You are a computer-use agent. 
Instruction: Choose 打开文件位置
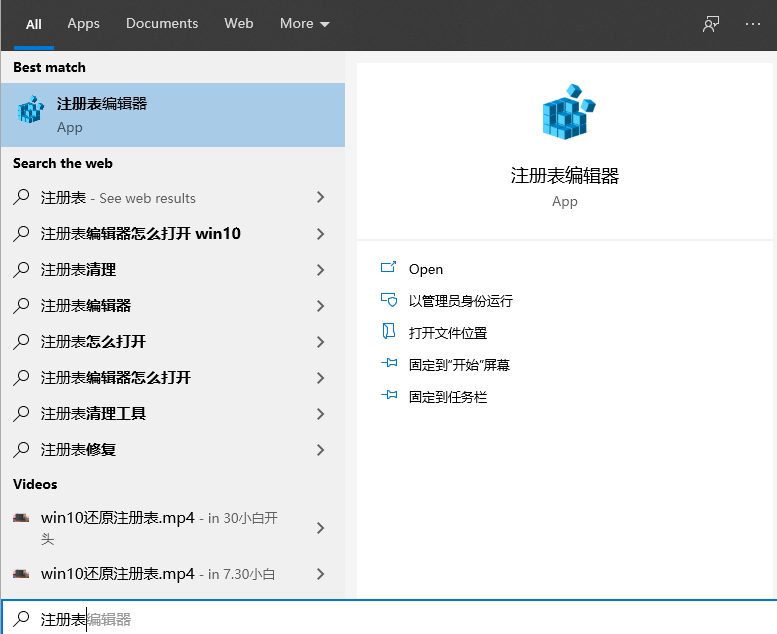tap(447, 333)
